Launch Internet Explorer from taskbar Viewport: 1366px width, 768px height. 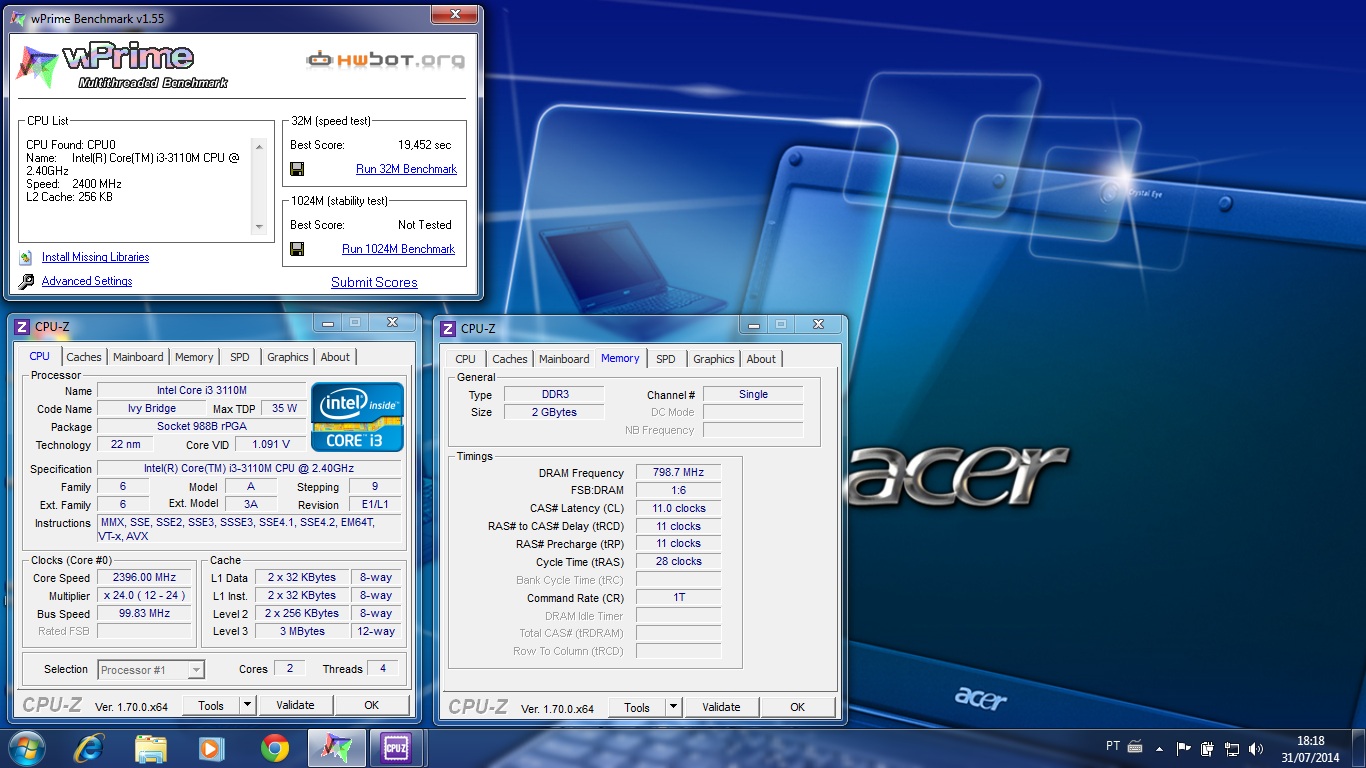point(89,748)
